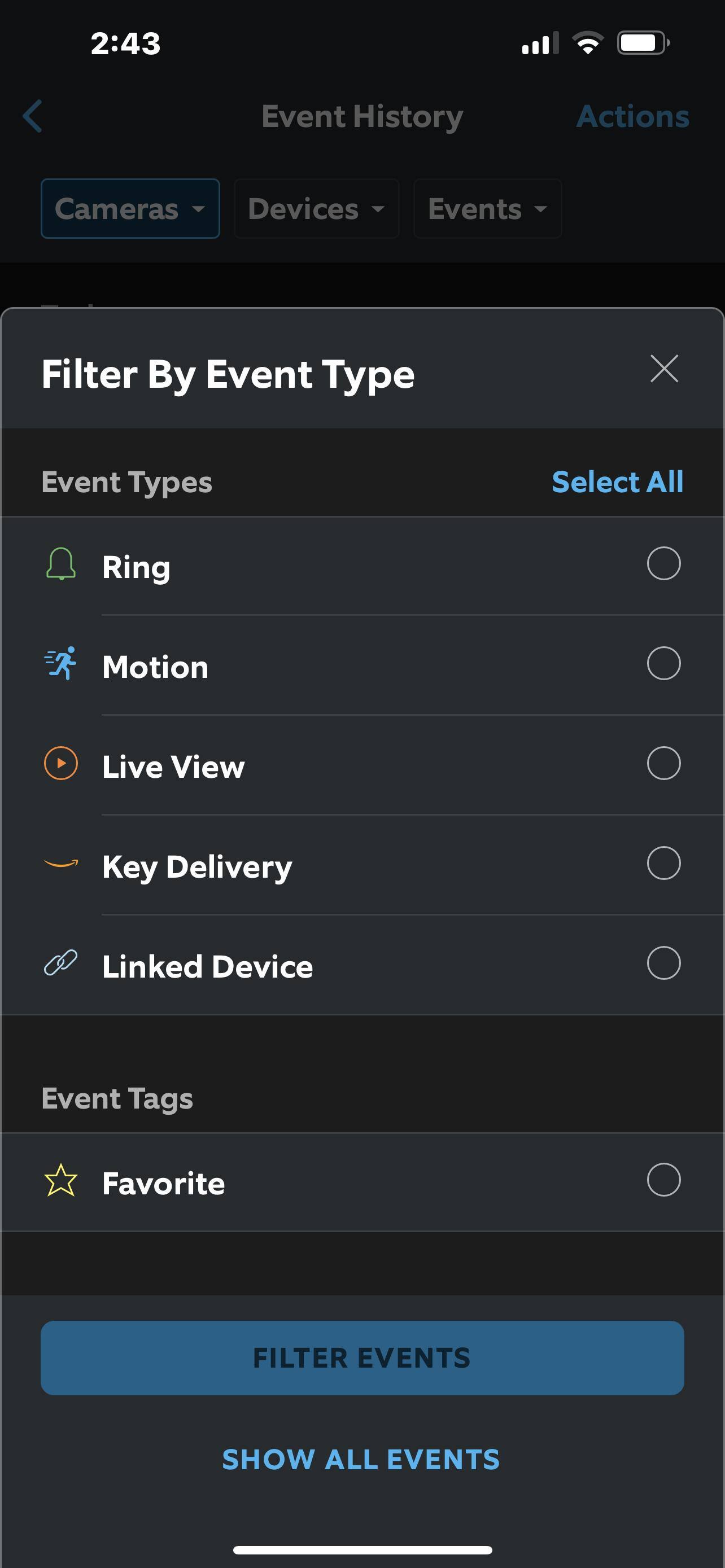This screenshot has height=1568, width=725.
Task: Enable the Motion event filter circle
Action: click(x=663, y=663)
